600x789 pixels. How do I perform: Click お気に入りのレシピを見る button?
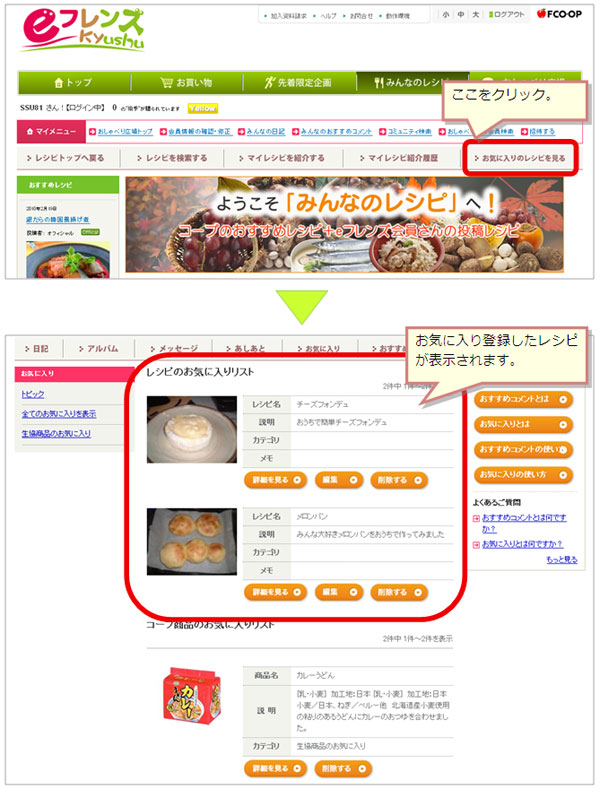520,158
